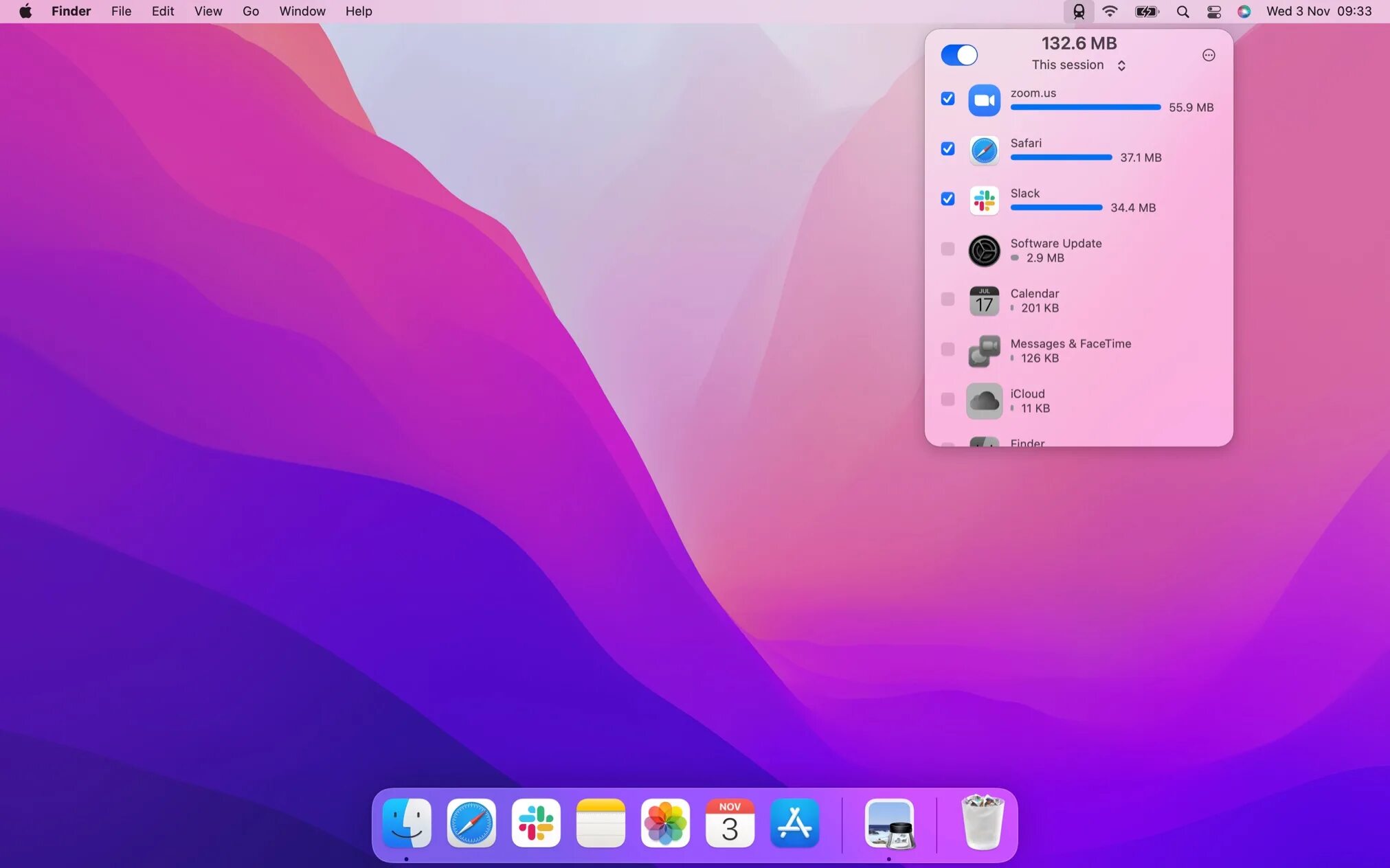Uncheck the Safari data access checkbox

tap(948, 149)
